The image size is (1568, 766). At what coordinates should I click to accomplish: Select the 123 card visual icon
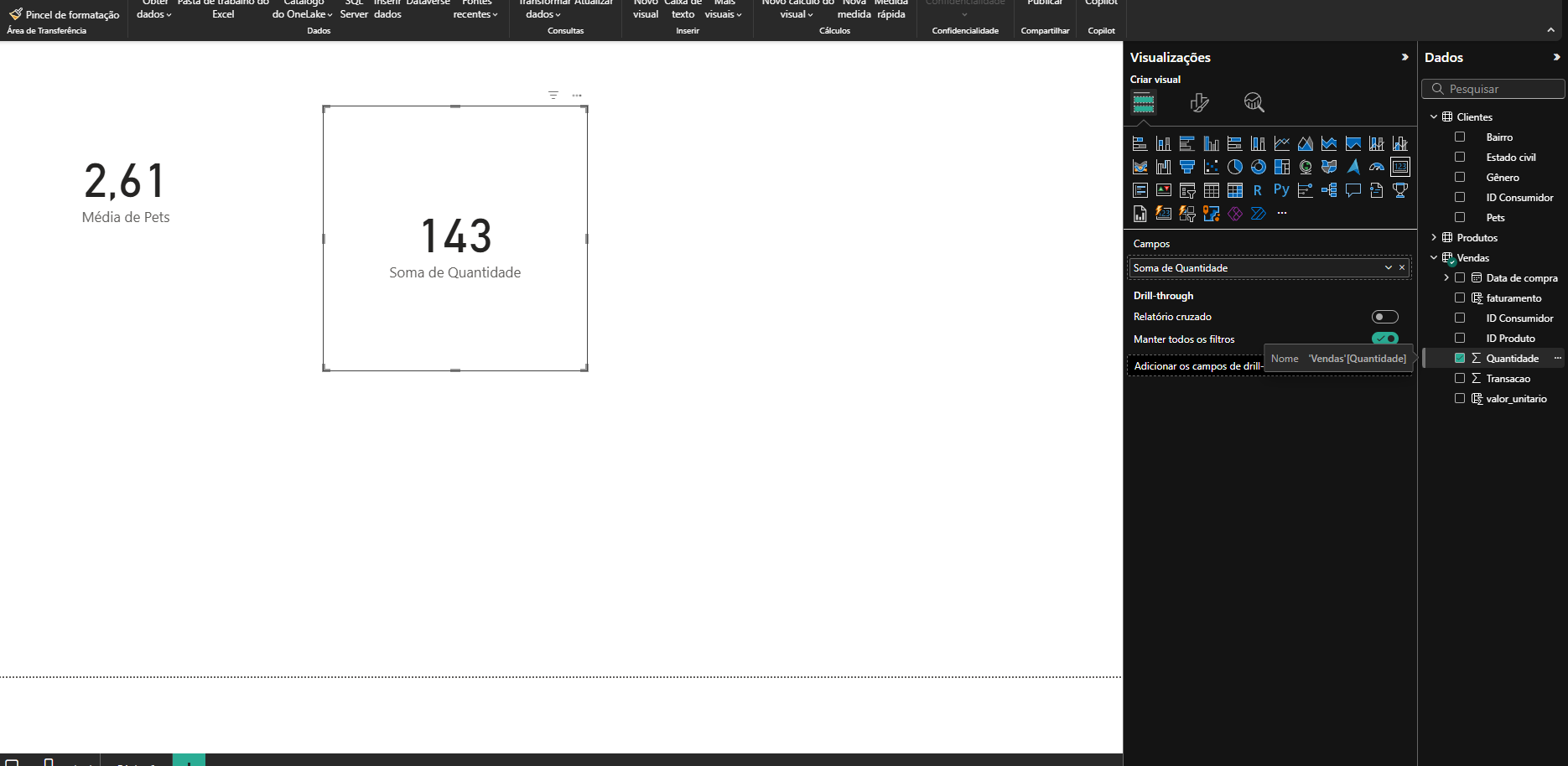[1400, 168]
